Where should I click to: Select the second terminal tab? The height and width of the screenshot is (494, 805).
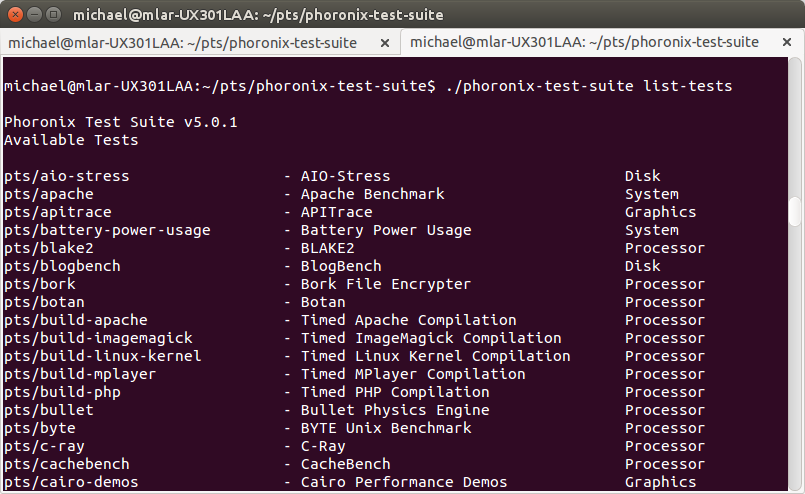coord(584,43)
